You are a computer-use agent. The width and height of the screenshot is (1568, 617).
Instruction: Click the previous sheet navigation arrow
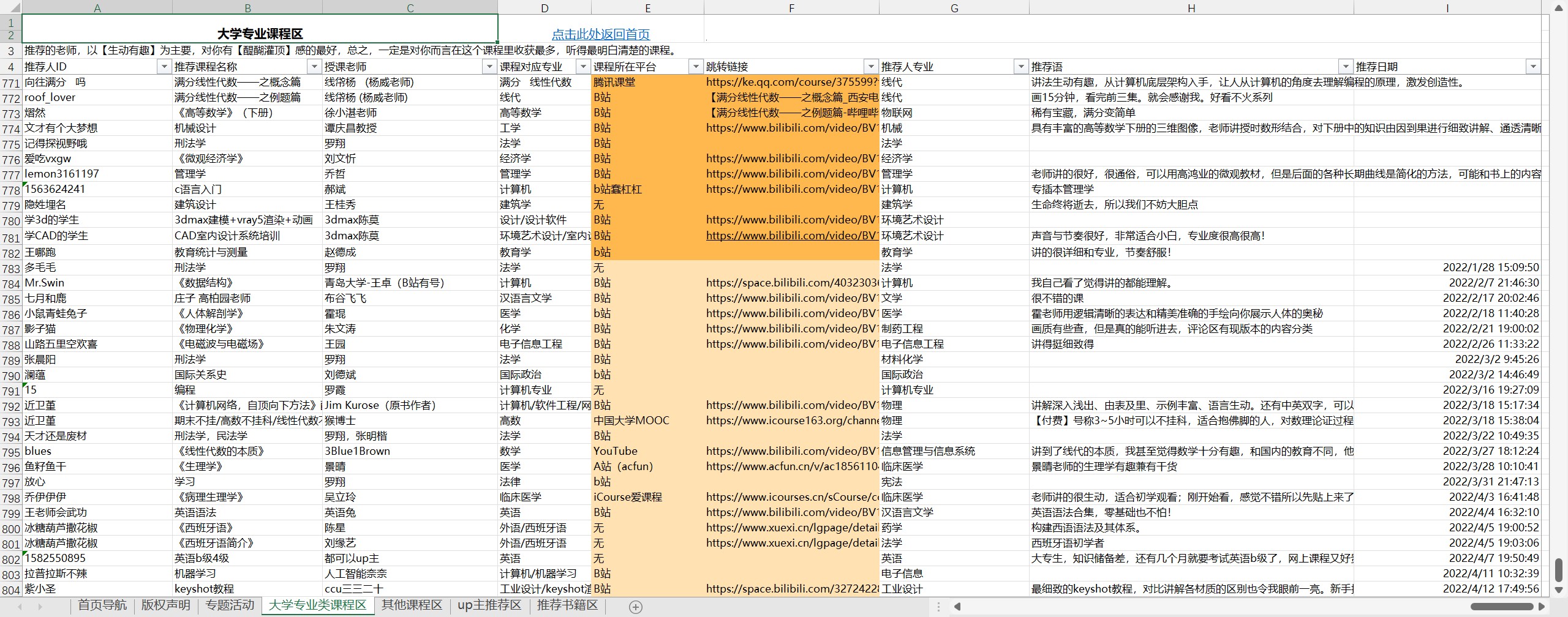[20, 607]
